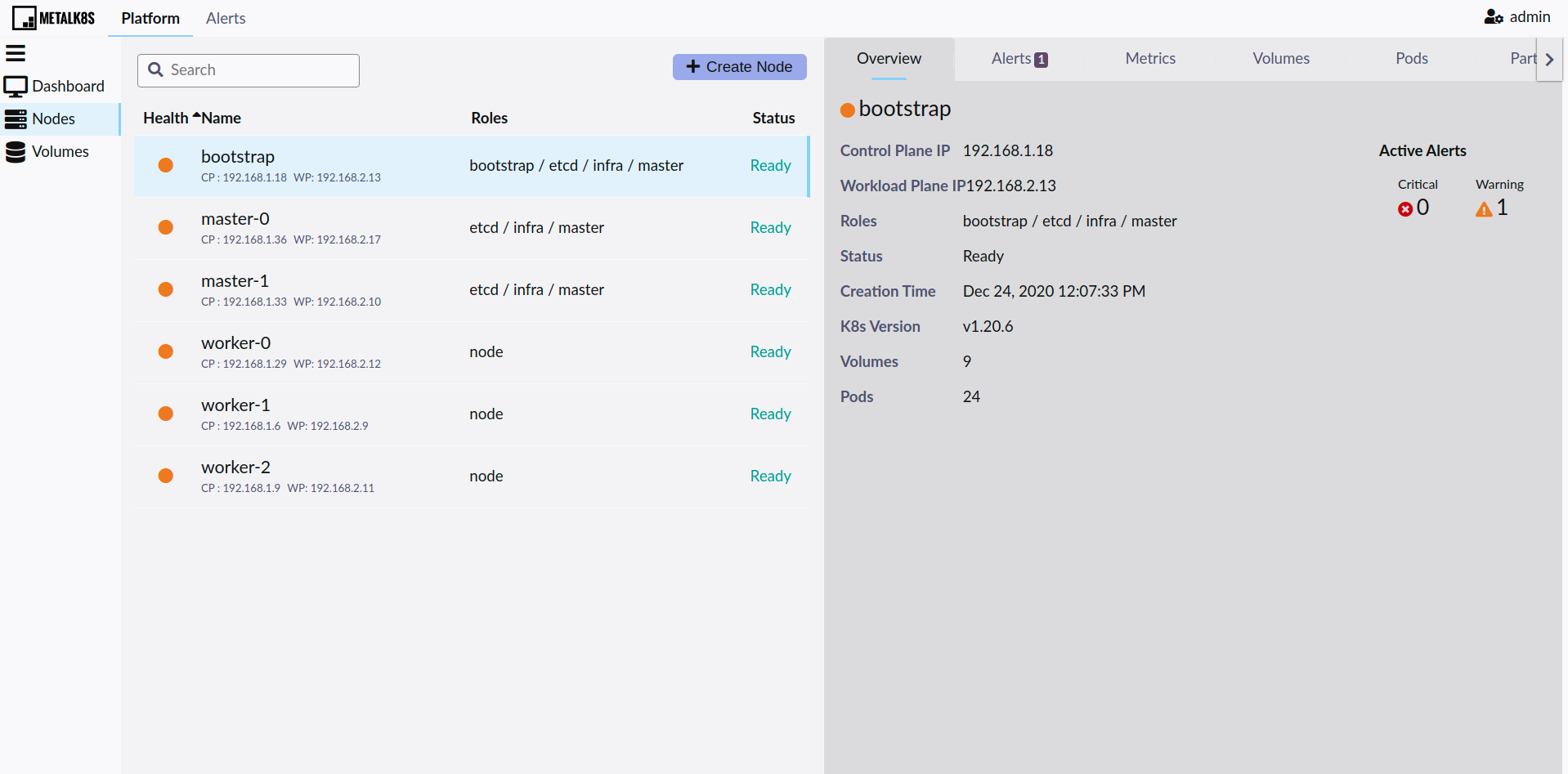Click the Roles column header
1568x774 pixels.
coord(489,118)
